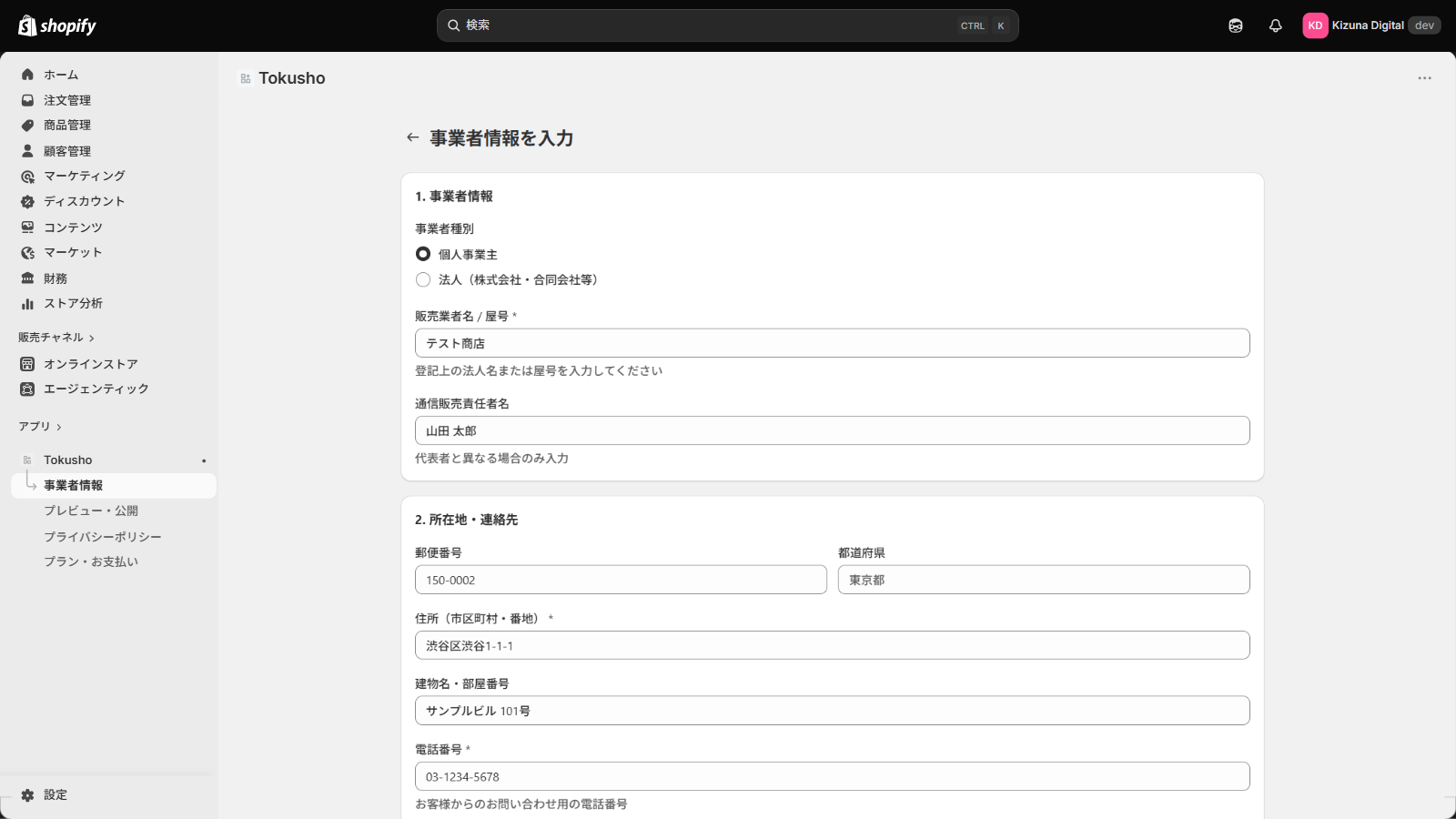
Task: Open 設定 gear icon
Action: pos(27,795)
